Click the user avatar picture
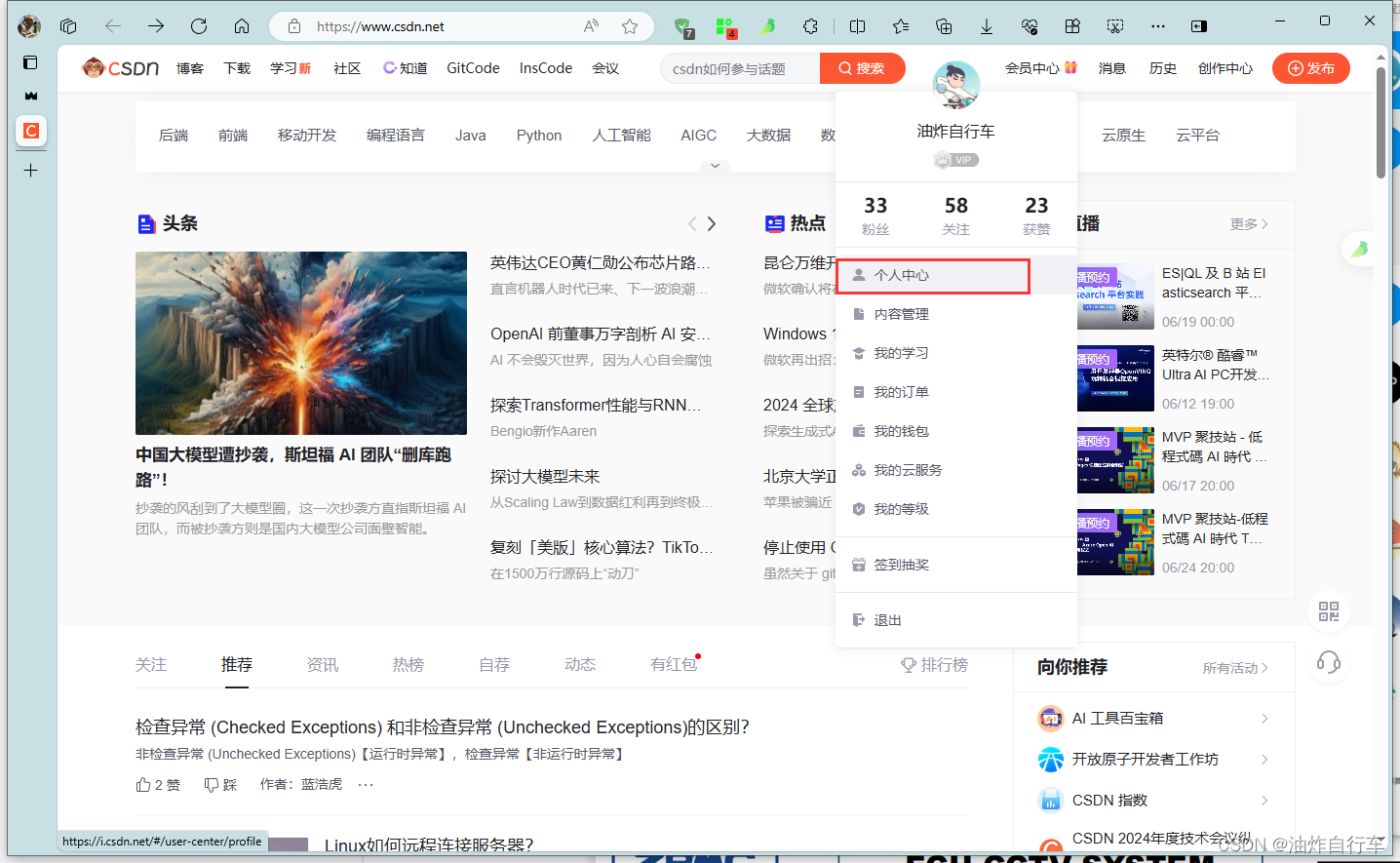Image resolution: width=1400 pixels, height=863 pixels. [x=955, y=86]
